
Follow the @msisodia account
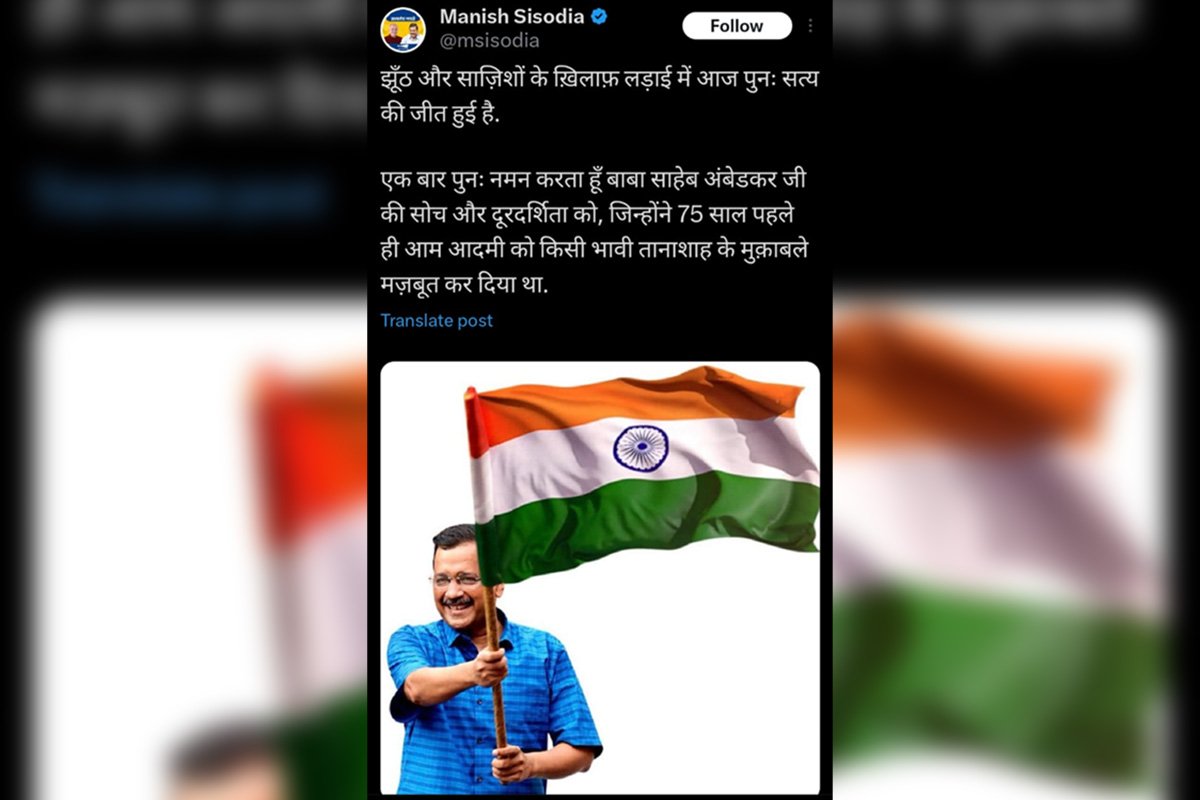[x=737, y=26]
